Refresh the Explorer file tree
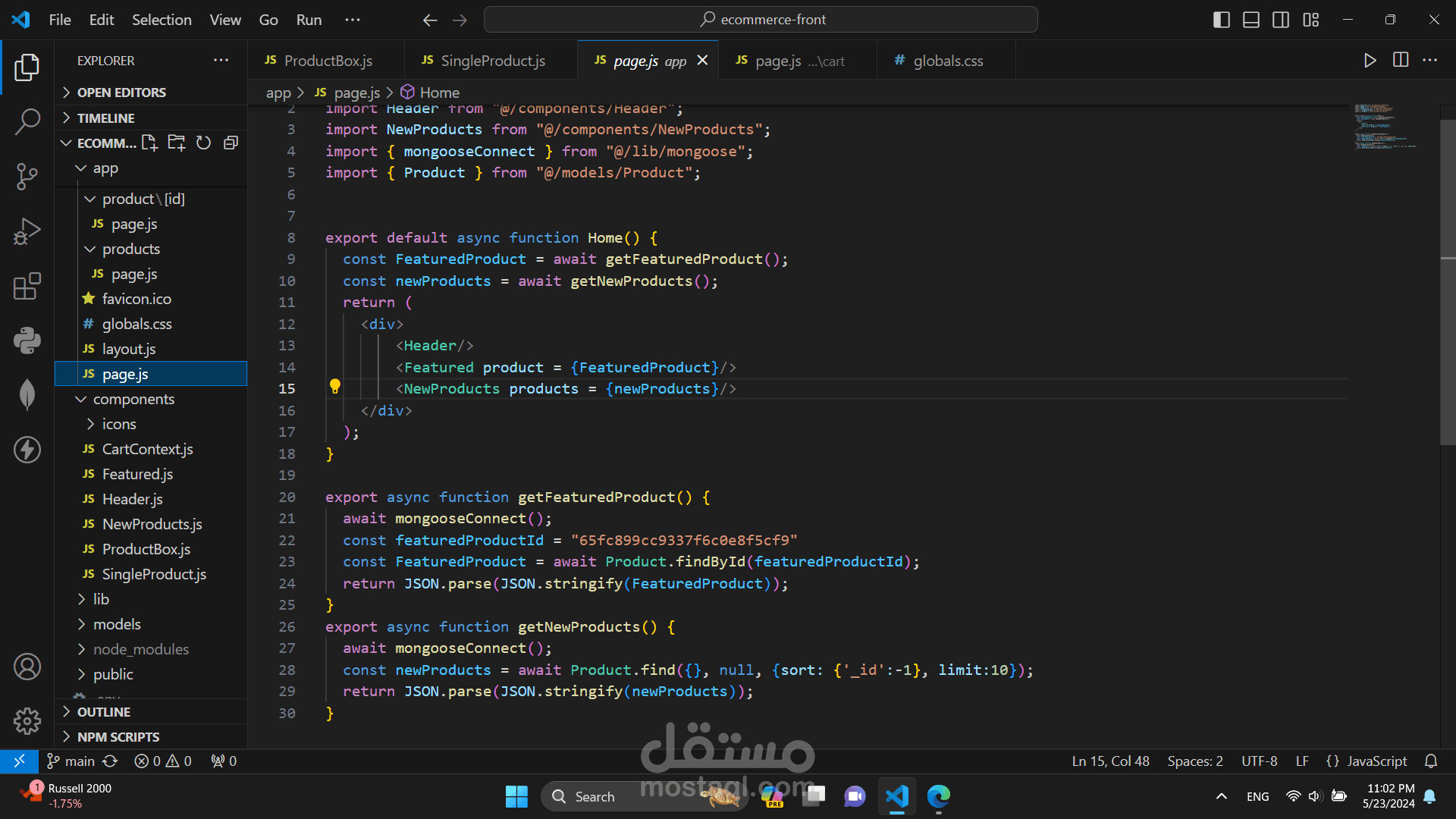 pyautogui.click(x=203, y=143)
